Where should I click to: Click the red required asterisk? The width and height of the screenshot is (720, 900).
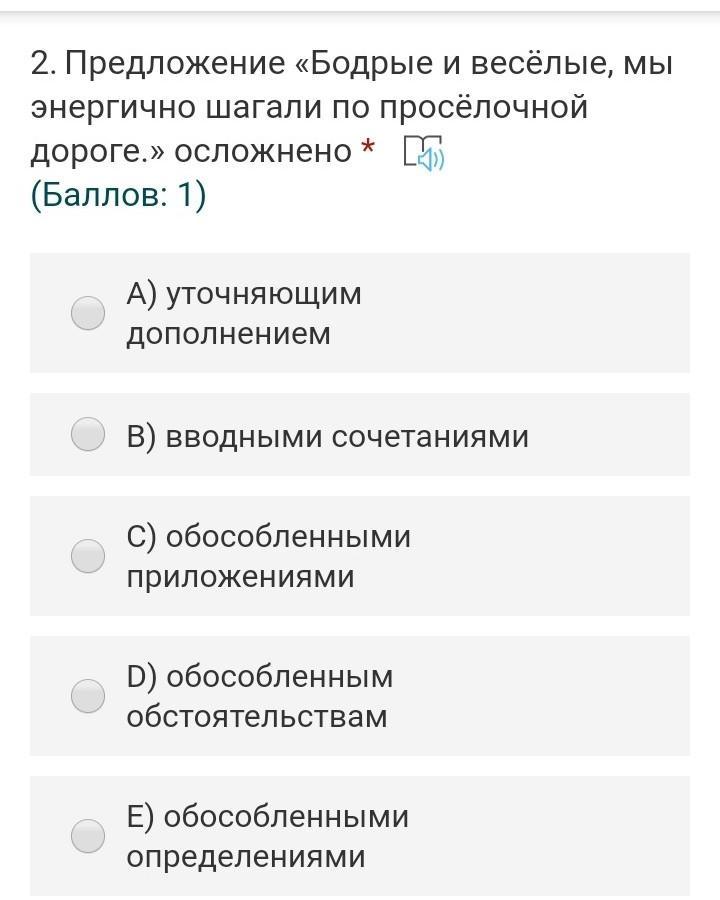[x=368, y=150]
